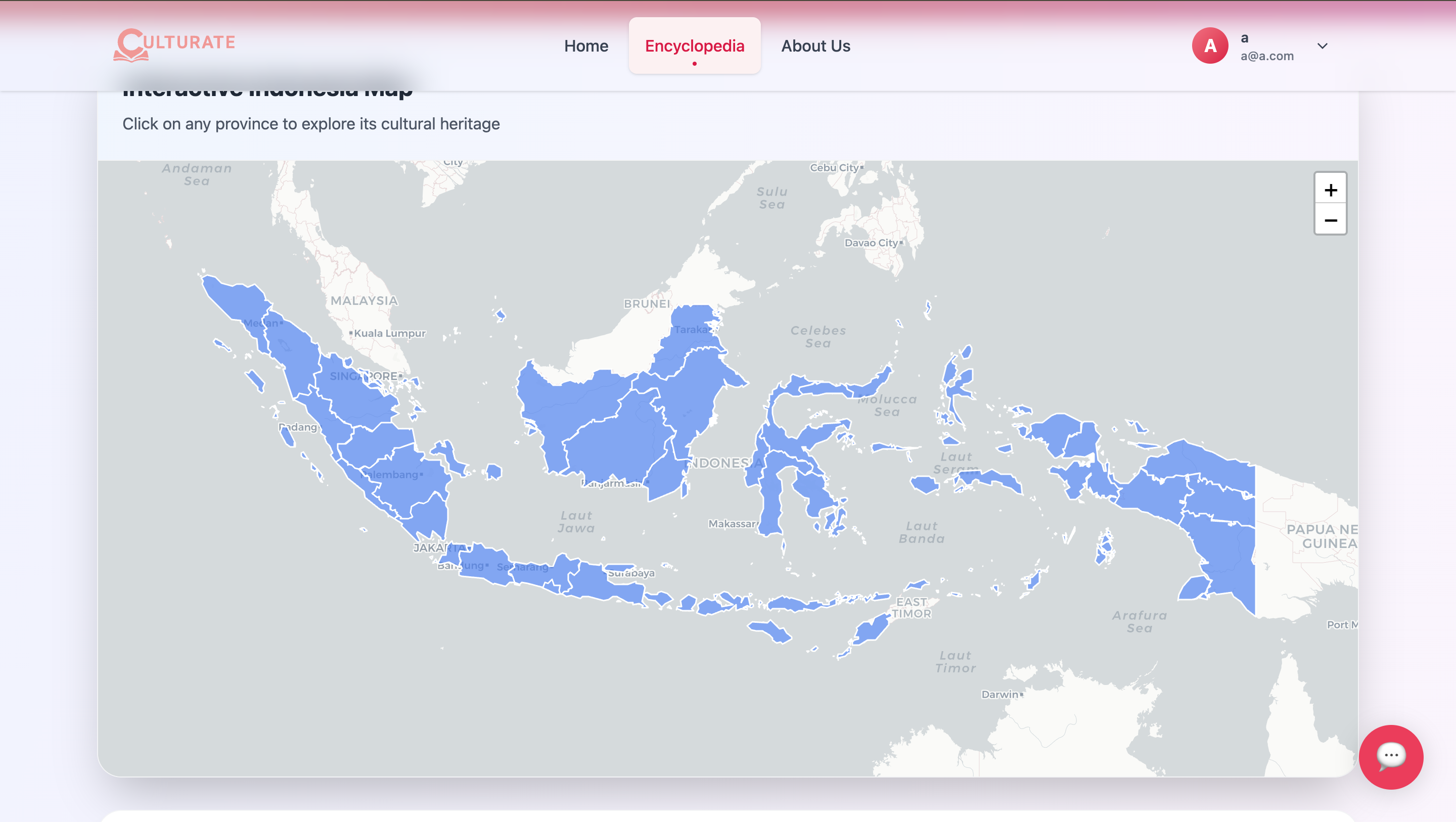Expand the user account dropdown chevron
Image resolution: width=1456 pixels, height=822 pixels.
1322,46
